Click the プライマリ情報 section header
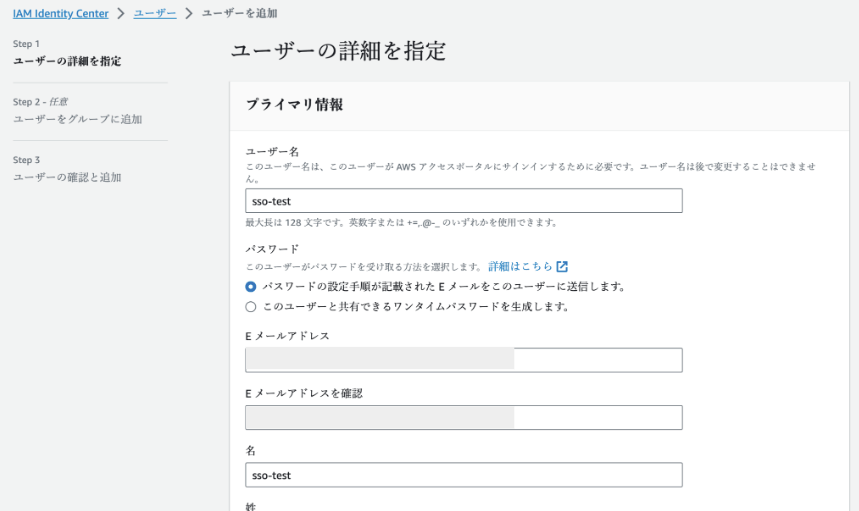859x511 pixels. (x=295, y=105)
